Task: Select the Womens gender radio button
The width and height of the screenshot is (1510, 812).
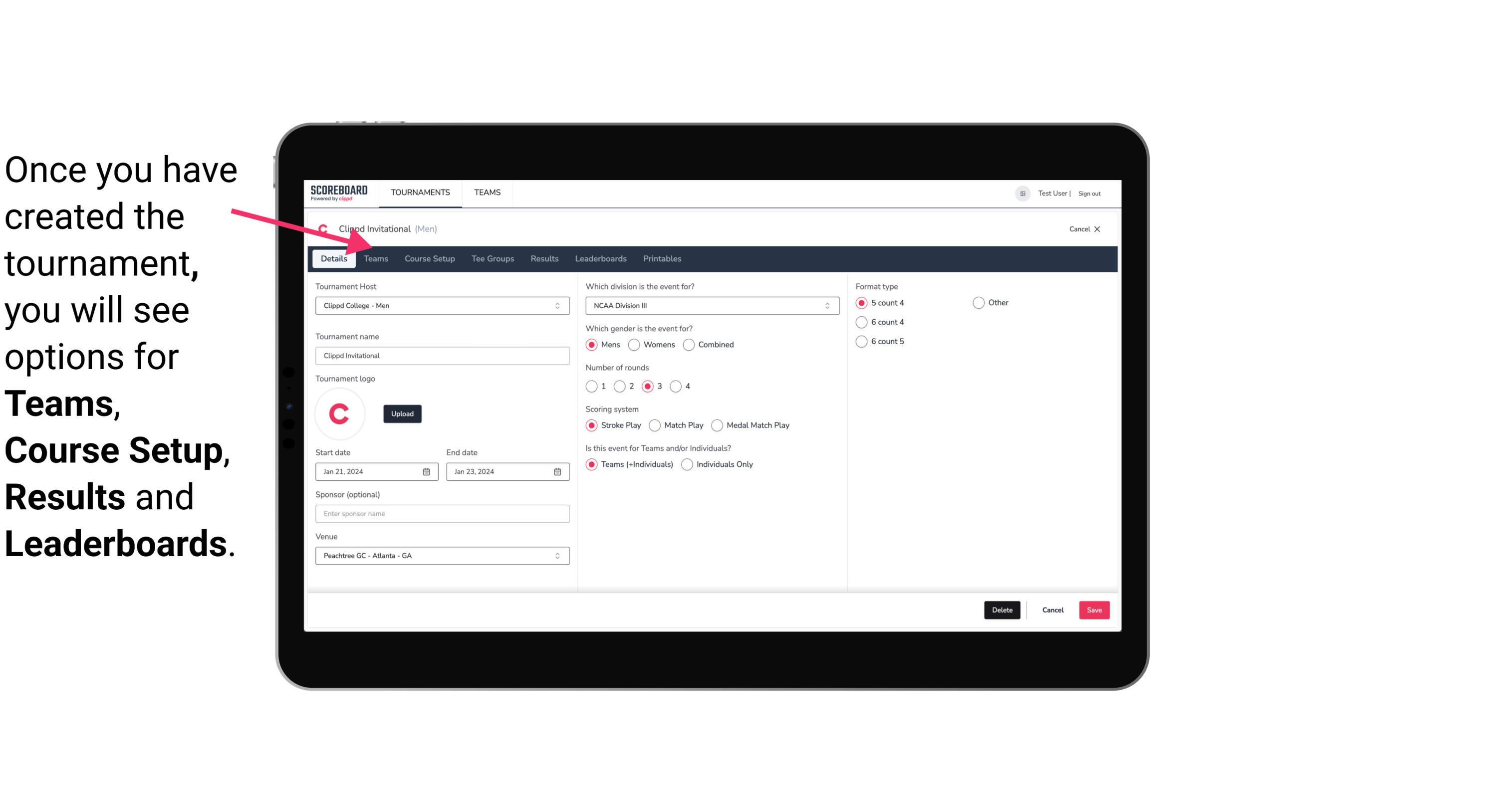Action: (x=634, y=344)
